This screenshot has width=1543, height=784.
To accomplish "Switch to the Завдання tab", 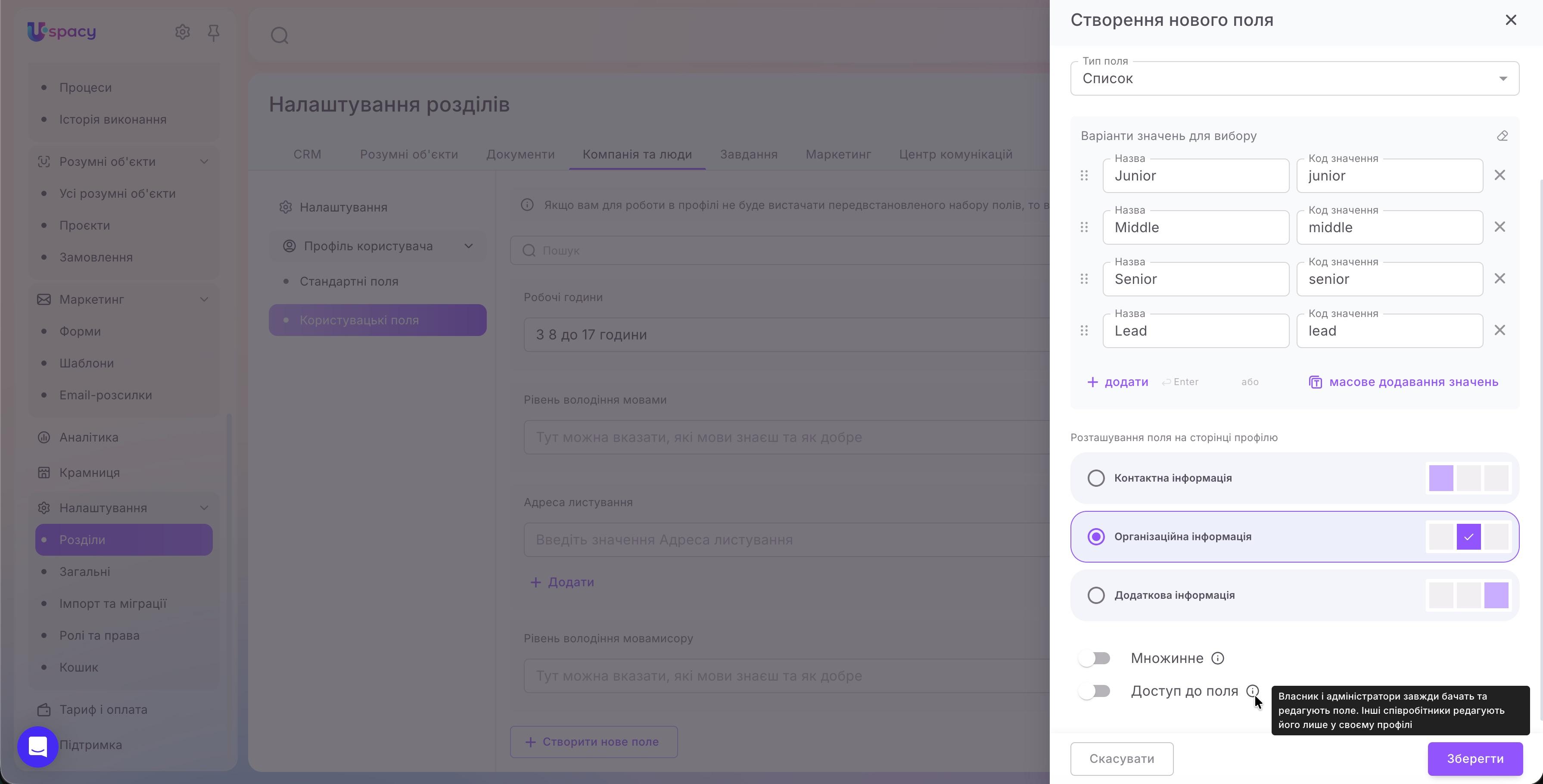I will pos(749,155).
